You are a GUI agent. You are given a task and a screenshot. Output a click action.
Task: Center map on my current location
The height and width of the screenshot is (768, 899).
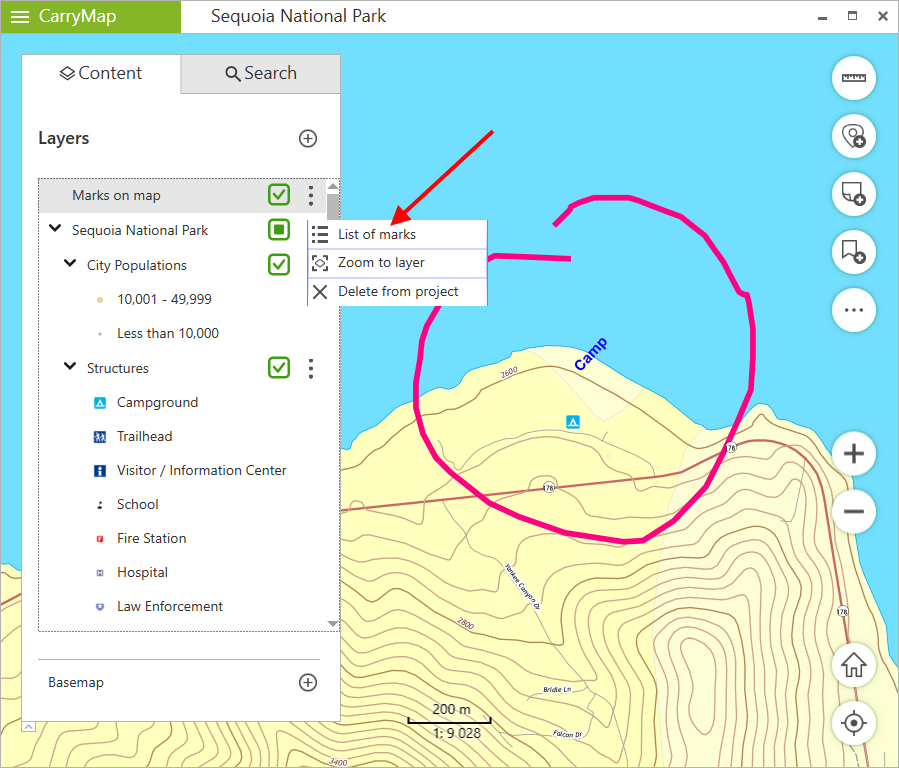point(853,722)
